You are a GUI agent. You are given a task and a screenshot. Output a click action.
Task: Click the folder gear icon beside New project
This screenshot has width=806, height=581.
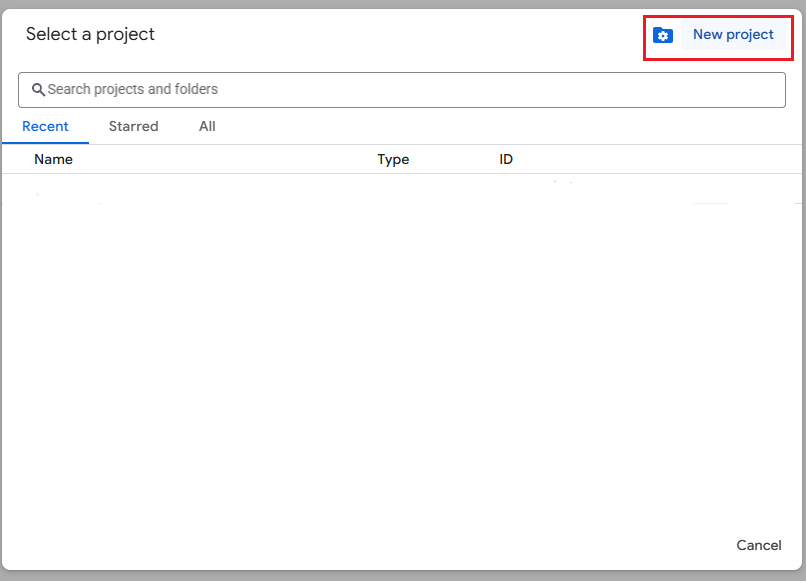(662, 35)
